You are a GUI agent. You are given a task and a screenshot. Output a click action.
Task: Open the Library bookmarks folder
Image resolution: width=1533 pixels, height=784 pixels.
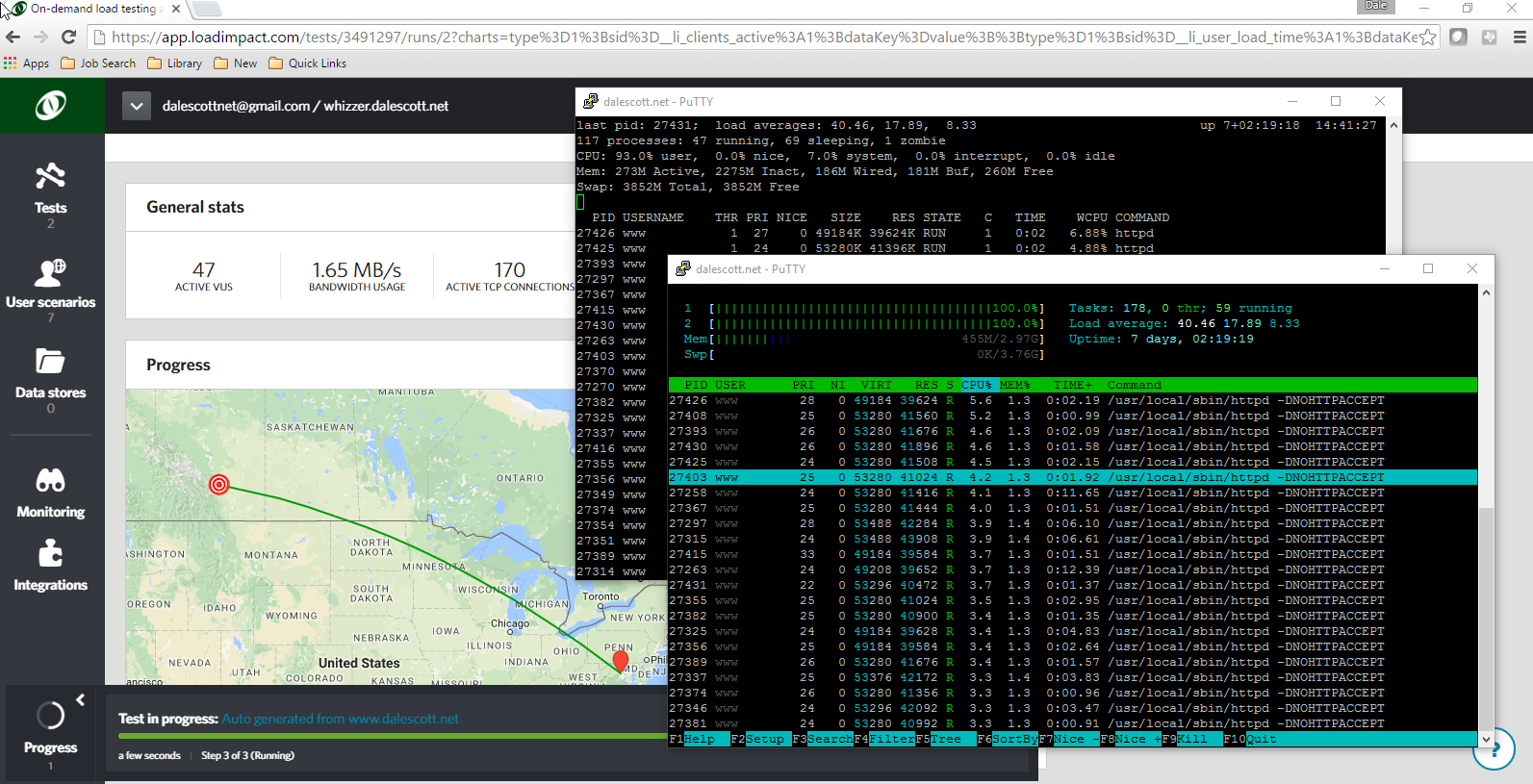click(174, 63)
